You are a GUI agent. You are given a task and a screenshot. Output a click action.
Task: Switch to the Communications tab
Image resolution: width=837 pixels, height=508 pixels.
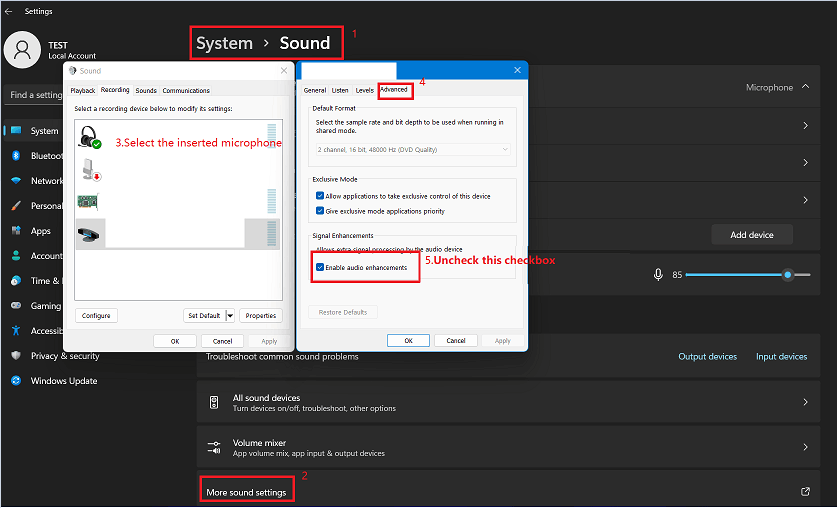tap(186, 91)
